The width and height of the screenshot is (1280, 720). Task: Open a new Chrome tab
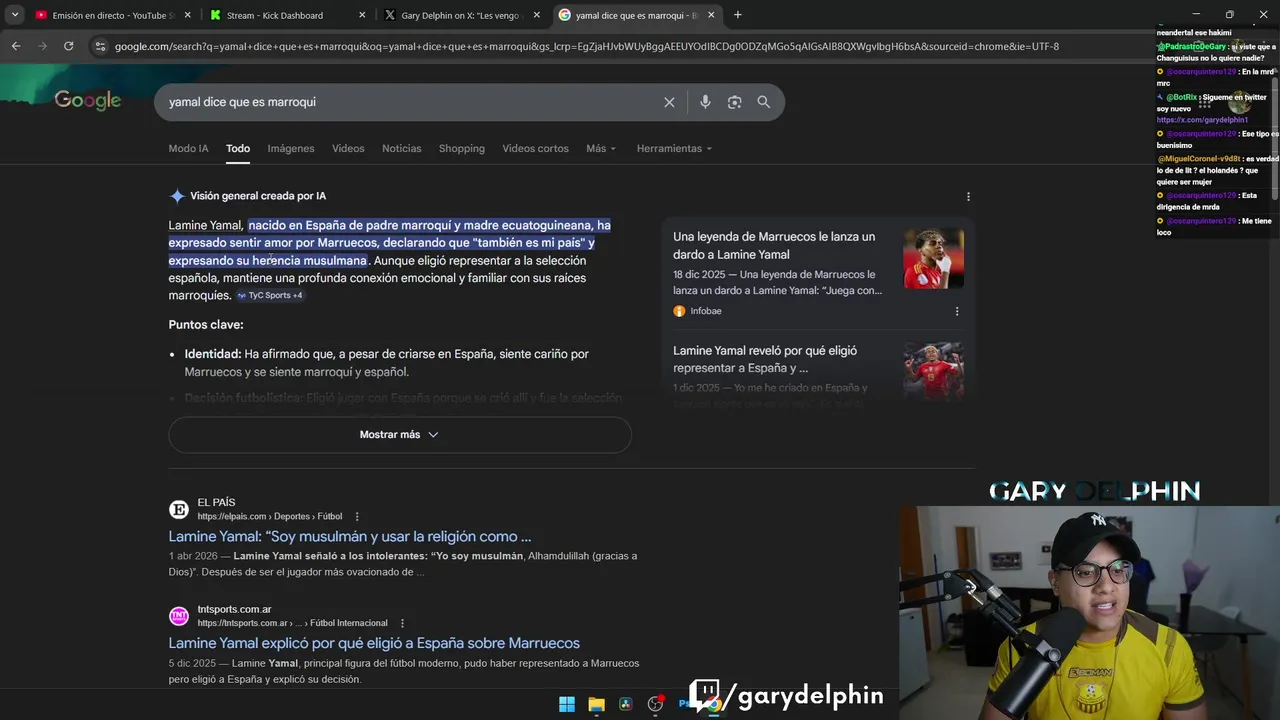click(738, 15)
